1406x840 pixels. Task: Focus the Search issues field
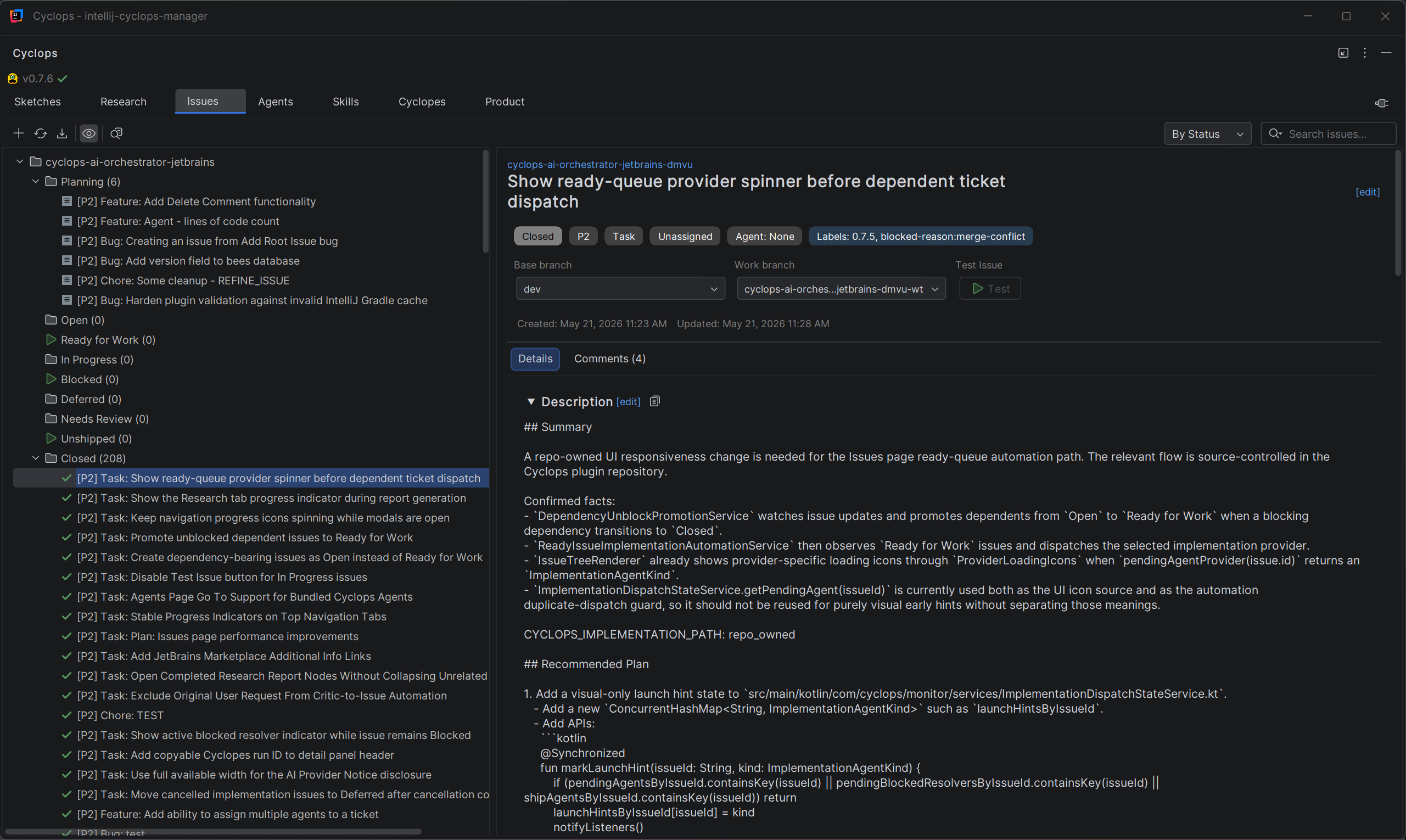point(1329,133)
